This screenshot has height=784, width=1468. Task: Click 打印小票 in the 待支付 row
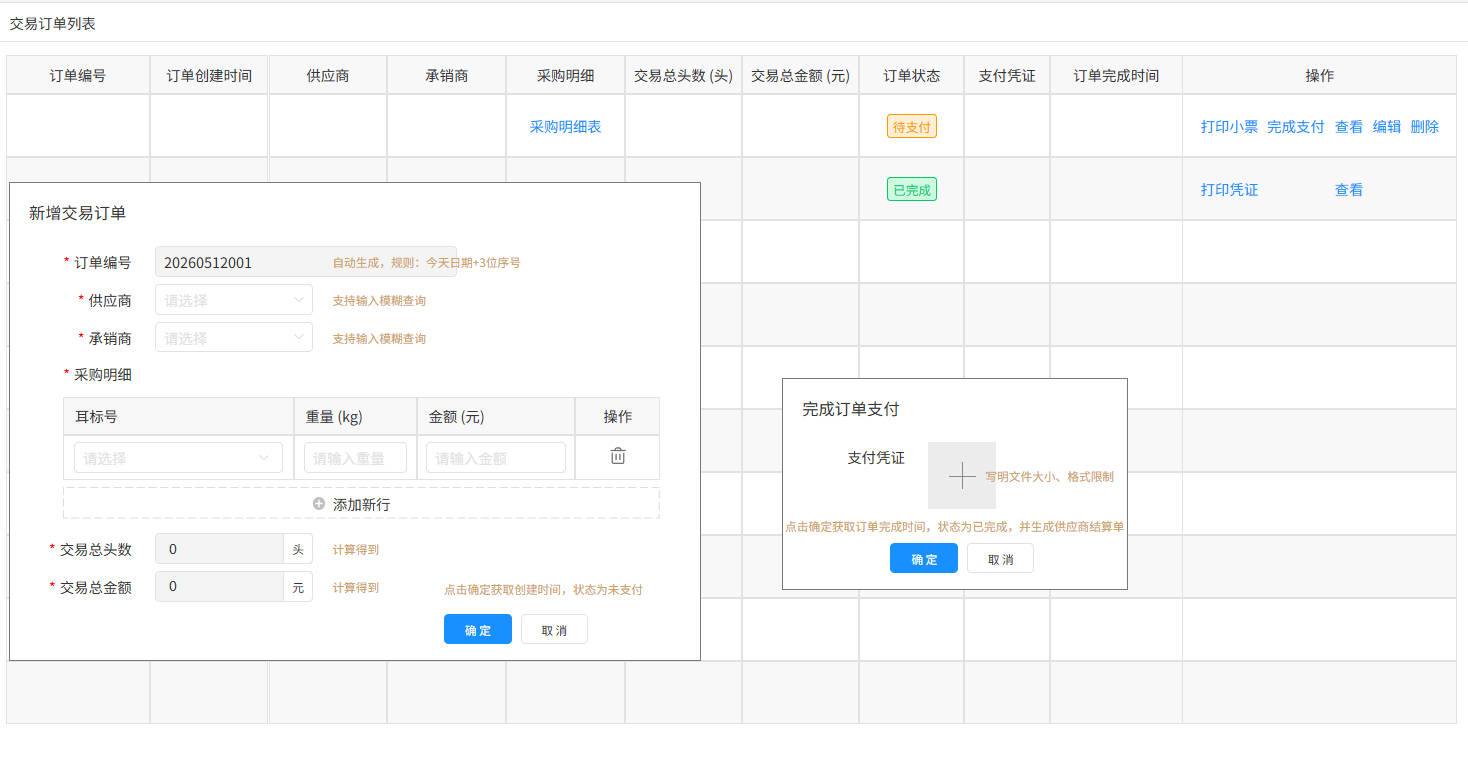(1229, 127)
